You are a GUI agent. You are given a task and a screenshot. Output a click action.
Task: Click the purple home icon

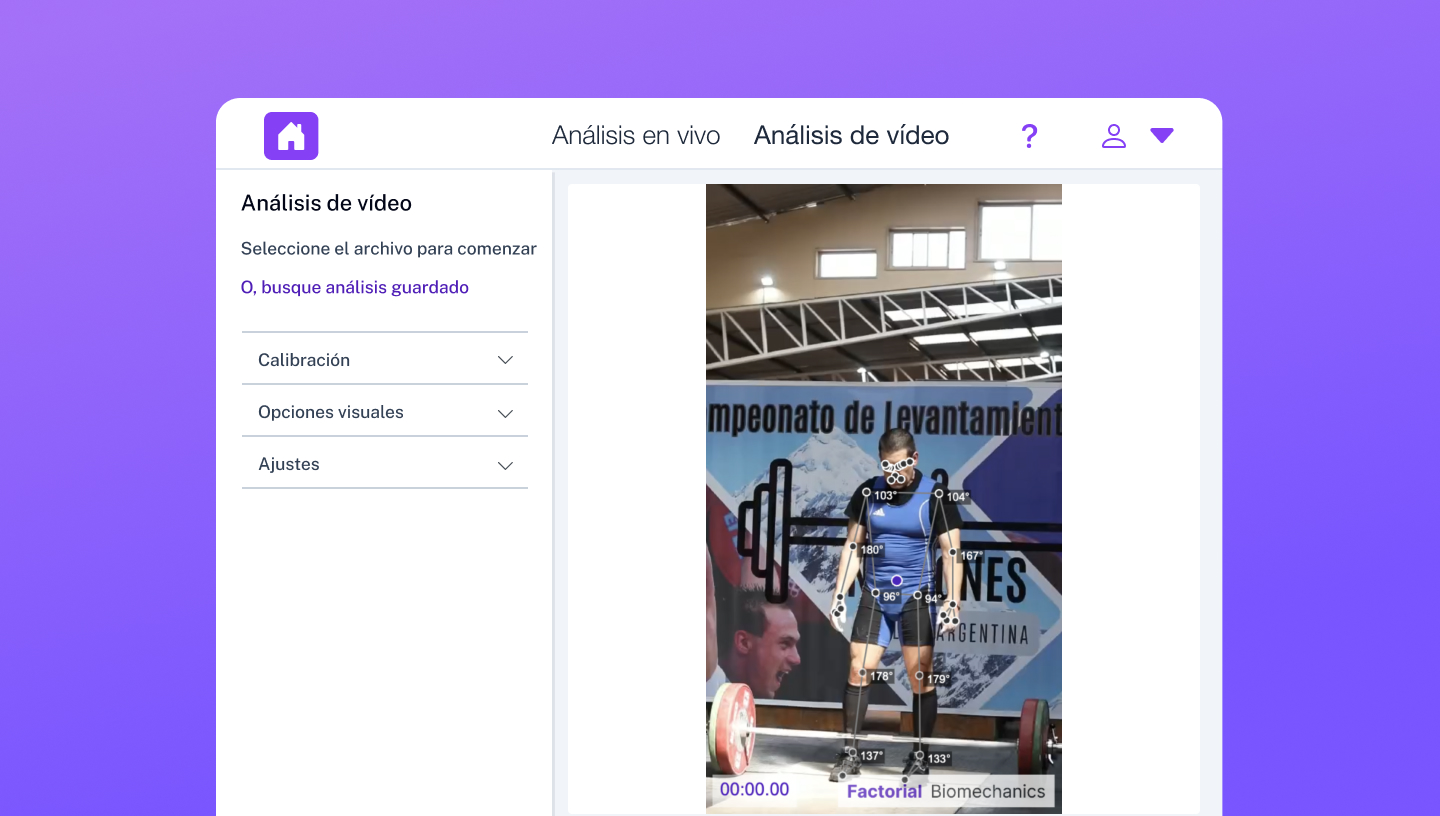[x=291, y=136]
